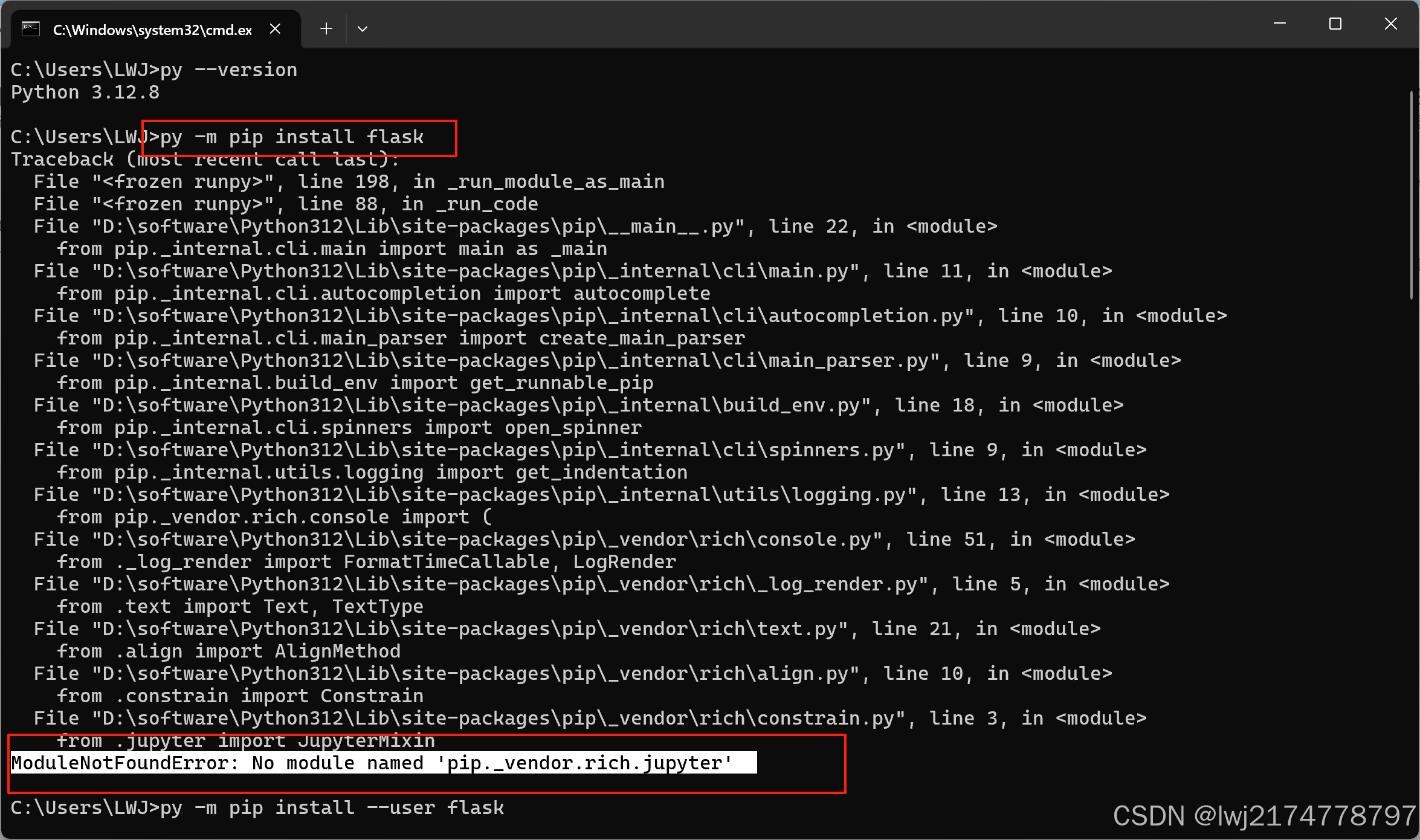Select the C:\Windows\system32\cmd.ex tab
The width and height of the screenshot is (1420, 840).
point(151,28)
